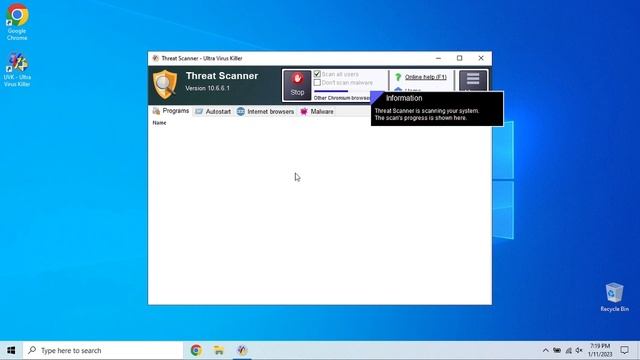The height and width of the screenshot is (360, 640).
Task: Click the muted volume tray icon
Action: [579, 350]
